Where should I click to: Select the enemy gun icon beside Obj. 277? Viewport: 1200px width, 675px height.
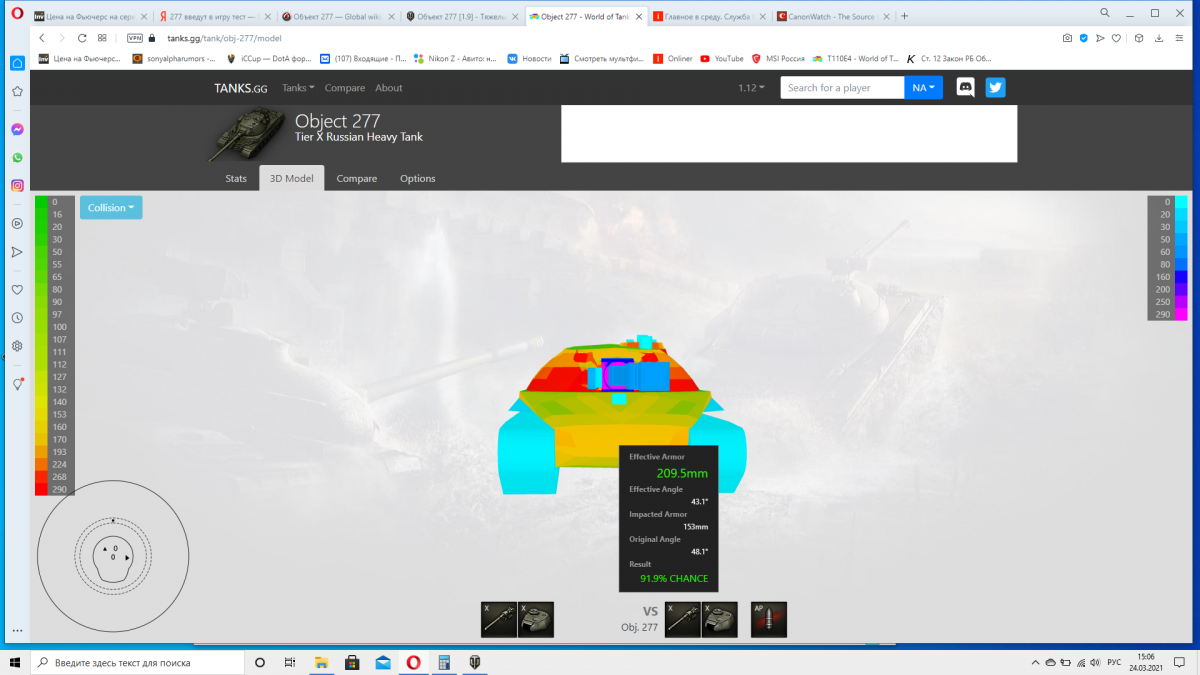683,619
